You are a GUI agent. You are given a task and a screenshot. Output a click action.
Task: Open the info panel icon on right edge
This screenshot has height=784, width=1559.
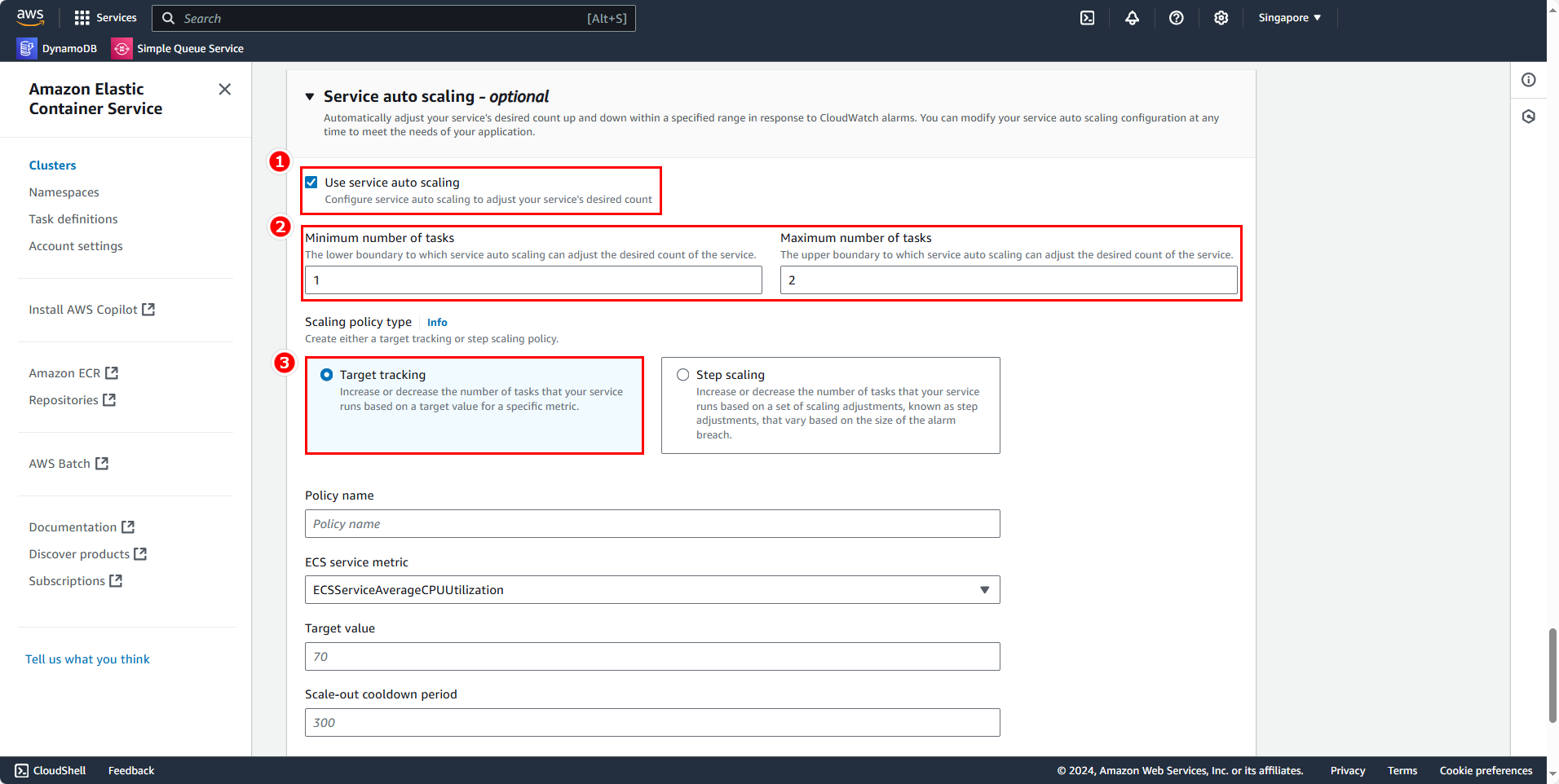(1529, 80)
